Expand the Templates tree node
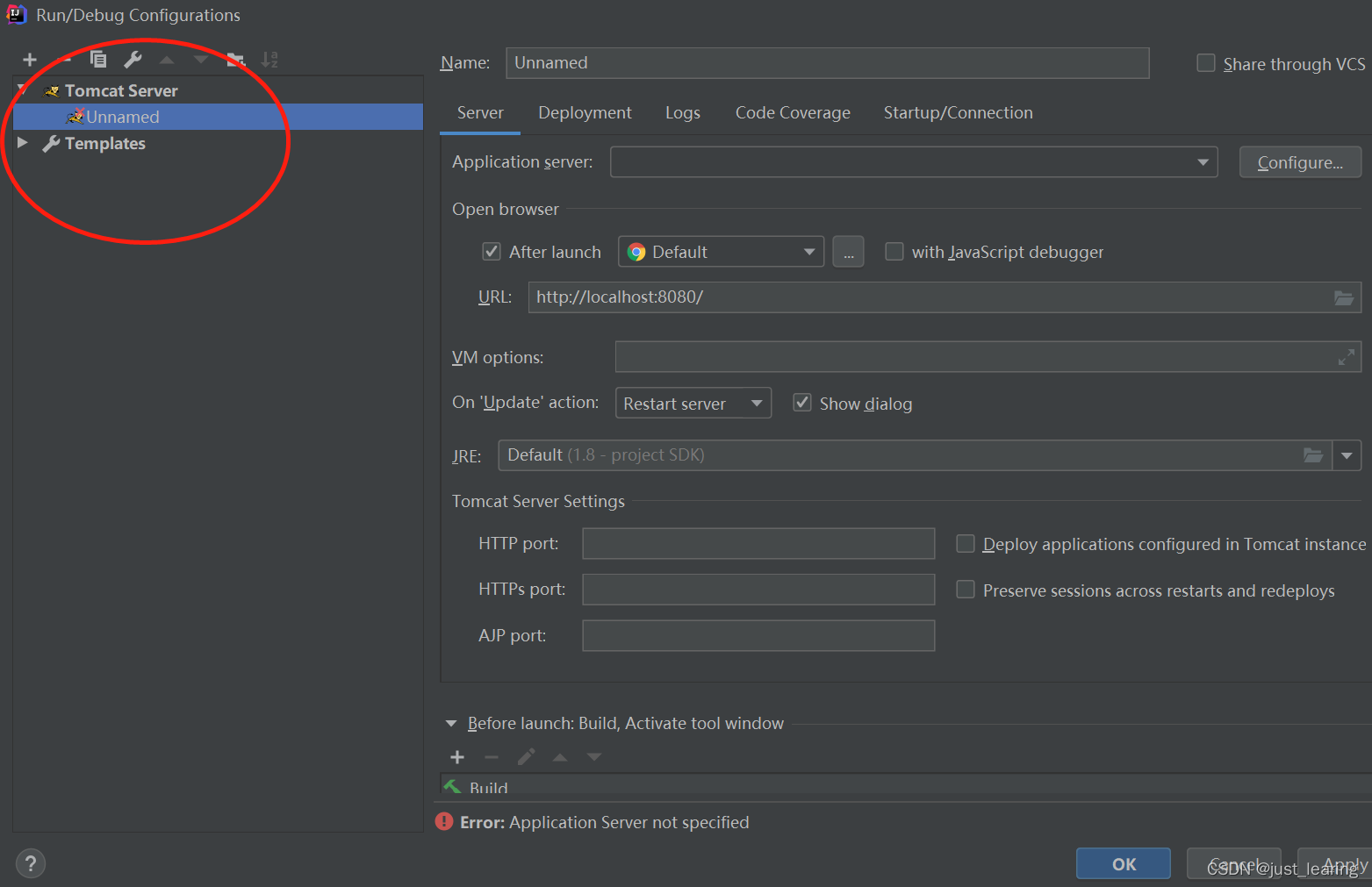1372x887 pixels. [23, 143]
